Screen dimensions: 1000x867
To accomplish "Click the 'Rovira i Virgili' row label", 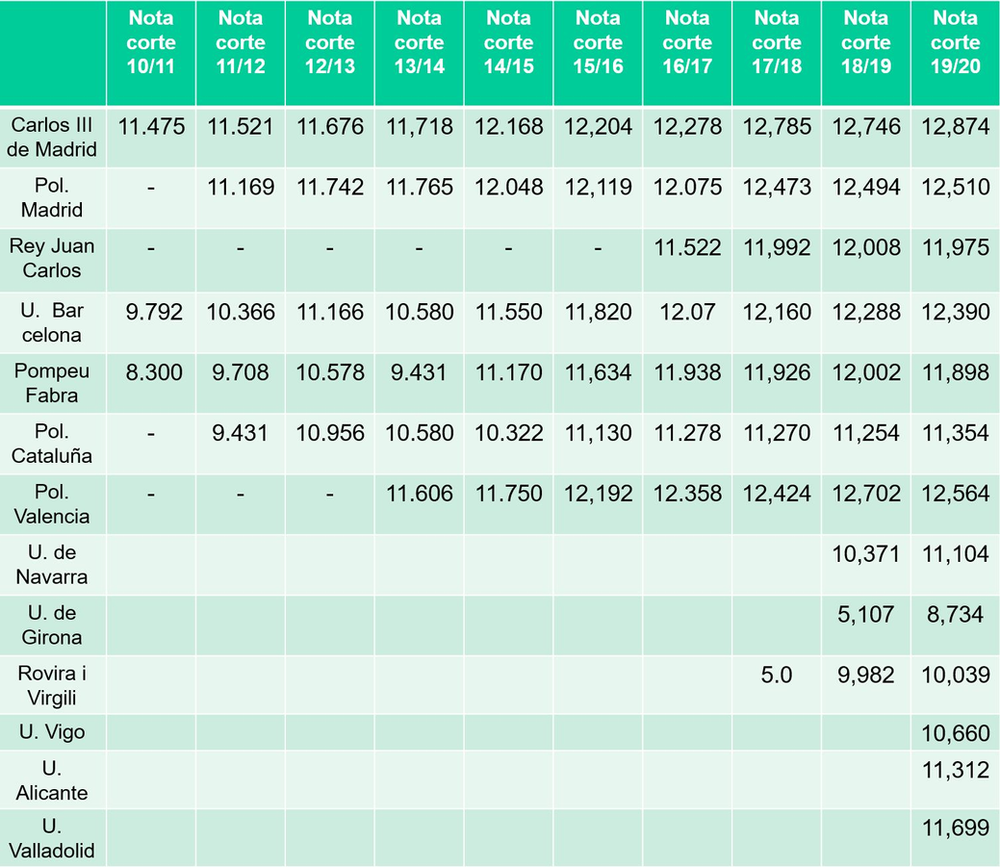I will point(52,686).
